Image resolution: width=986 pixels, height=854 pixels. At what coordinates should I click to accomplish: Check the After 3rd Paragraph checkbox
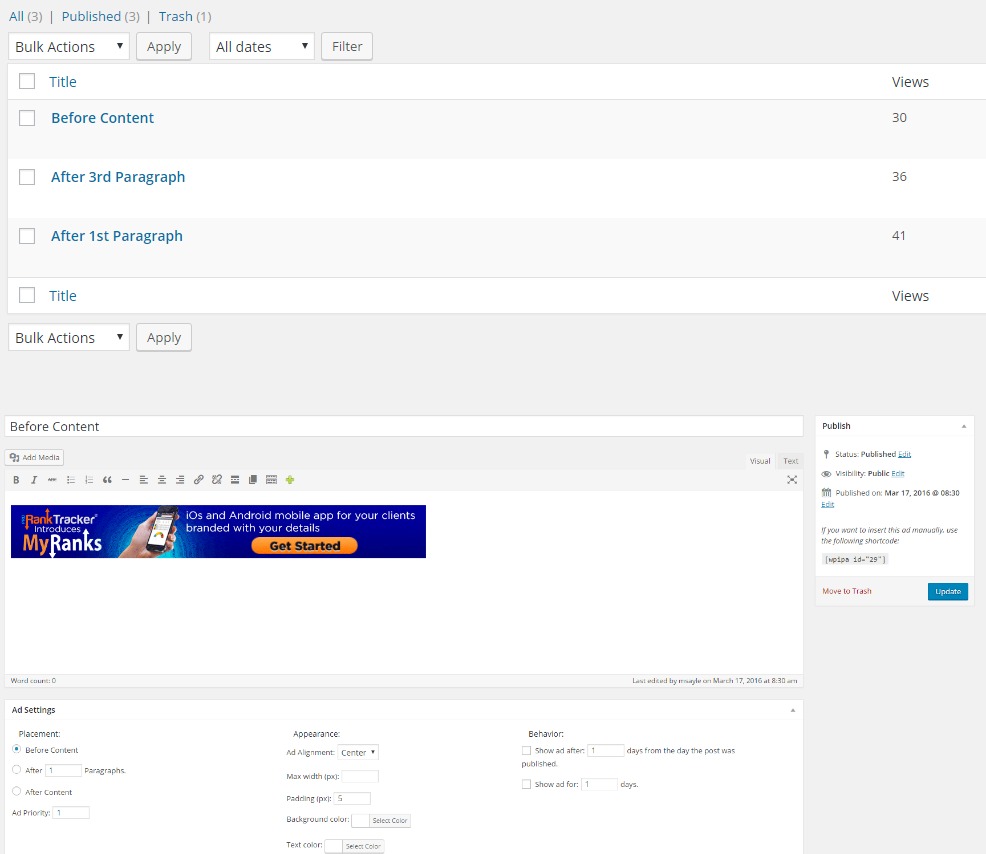(27, 177)
